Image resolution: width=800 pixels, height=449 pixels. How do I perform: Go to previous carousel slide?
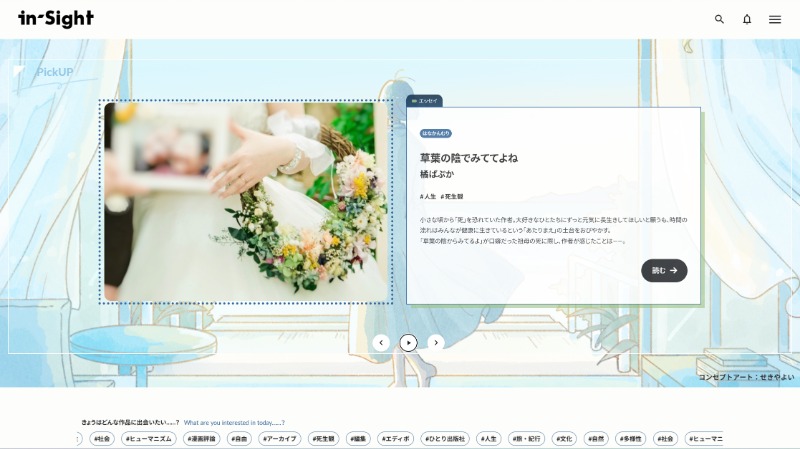(x=381, y=342)
